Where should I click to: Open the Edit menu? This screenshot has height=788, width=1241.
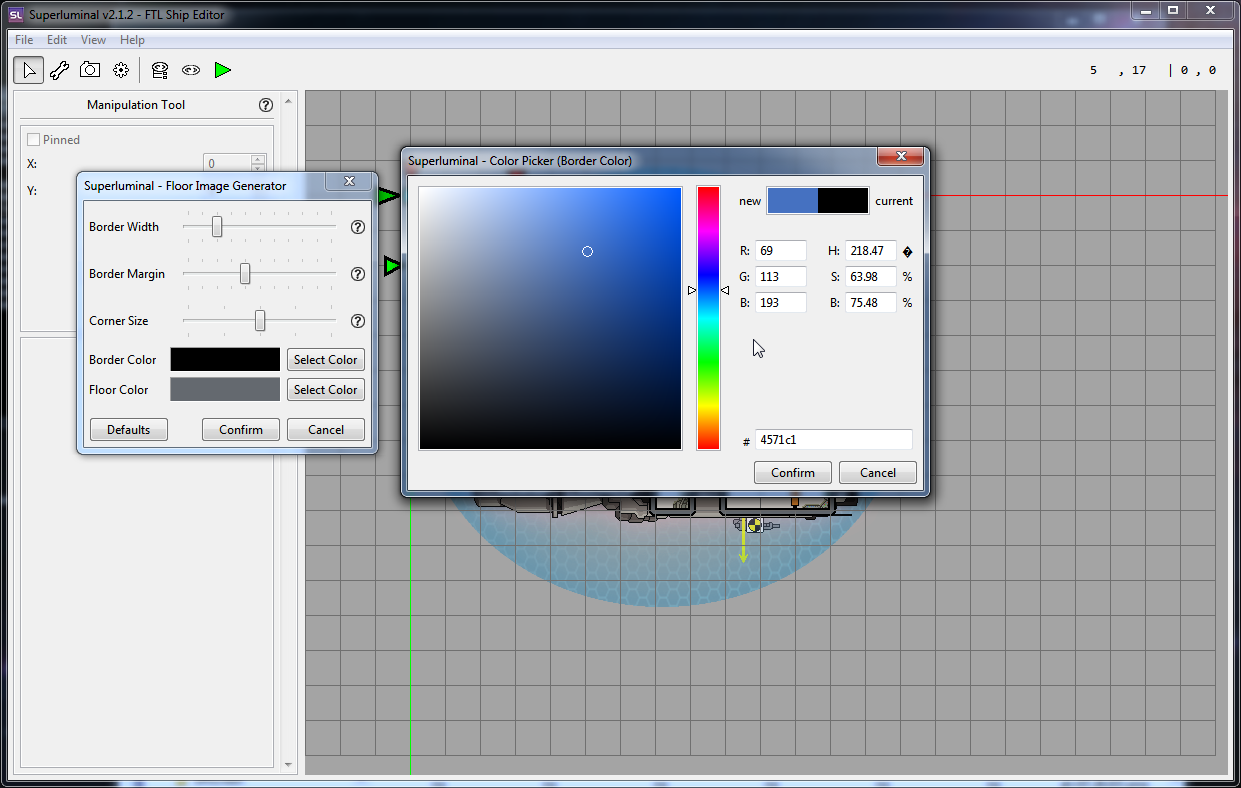point(57,40)
